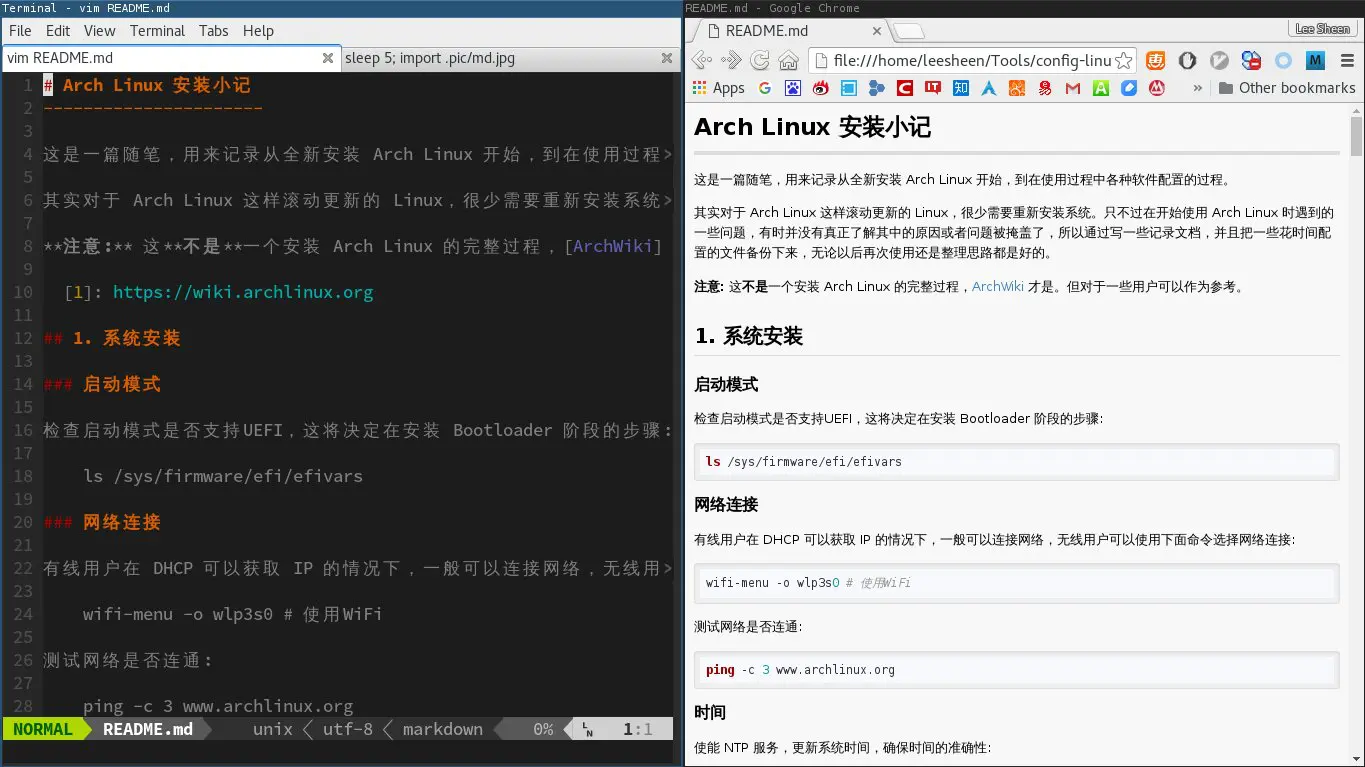Toggle the bookmark star in the address bar
This screenshot has height=767, width=1365.
coord(1126,60)
